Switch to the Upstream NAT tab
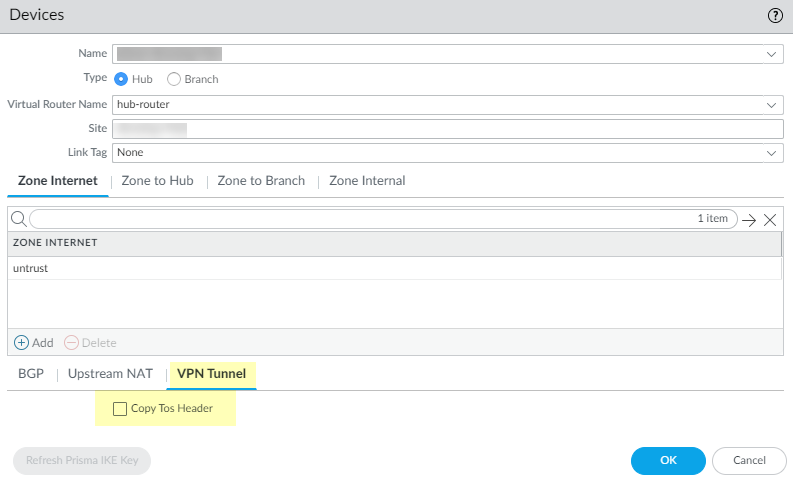Screen dimensions: 793x487 coord(110,374)
